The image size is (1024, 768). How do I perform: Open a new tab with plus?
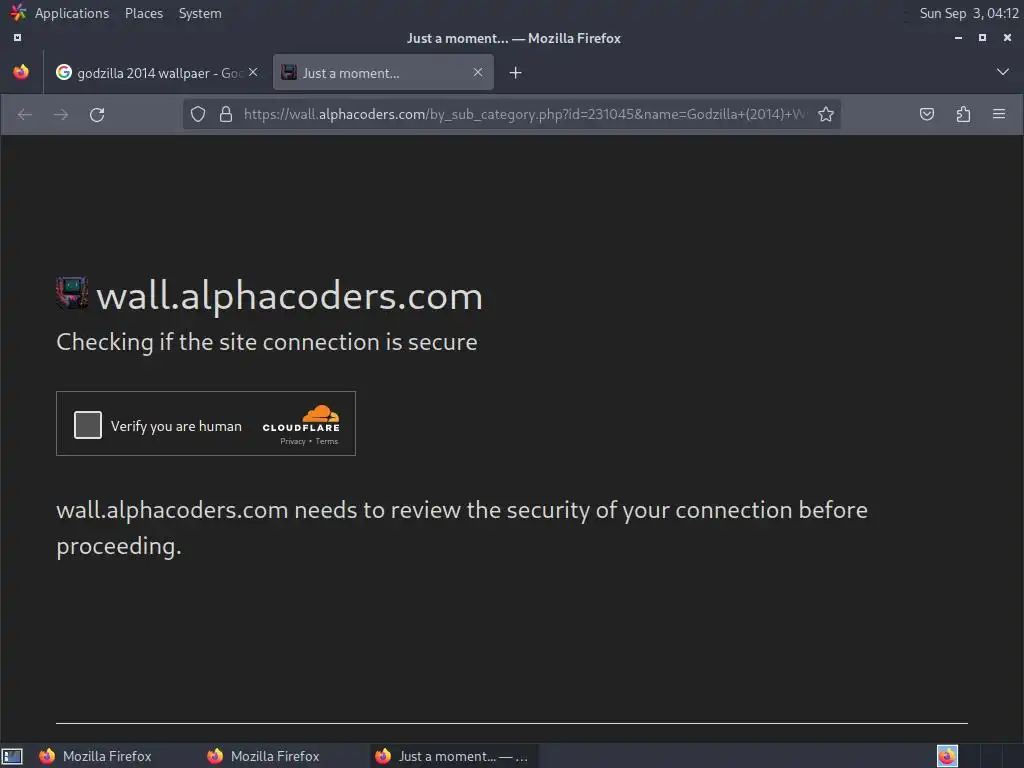tap(515, 72)
